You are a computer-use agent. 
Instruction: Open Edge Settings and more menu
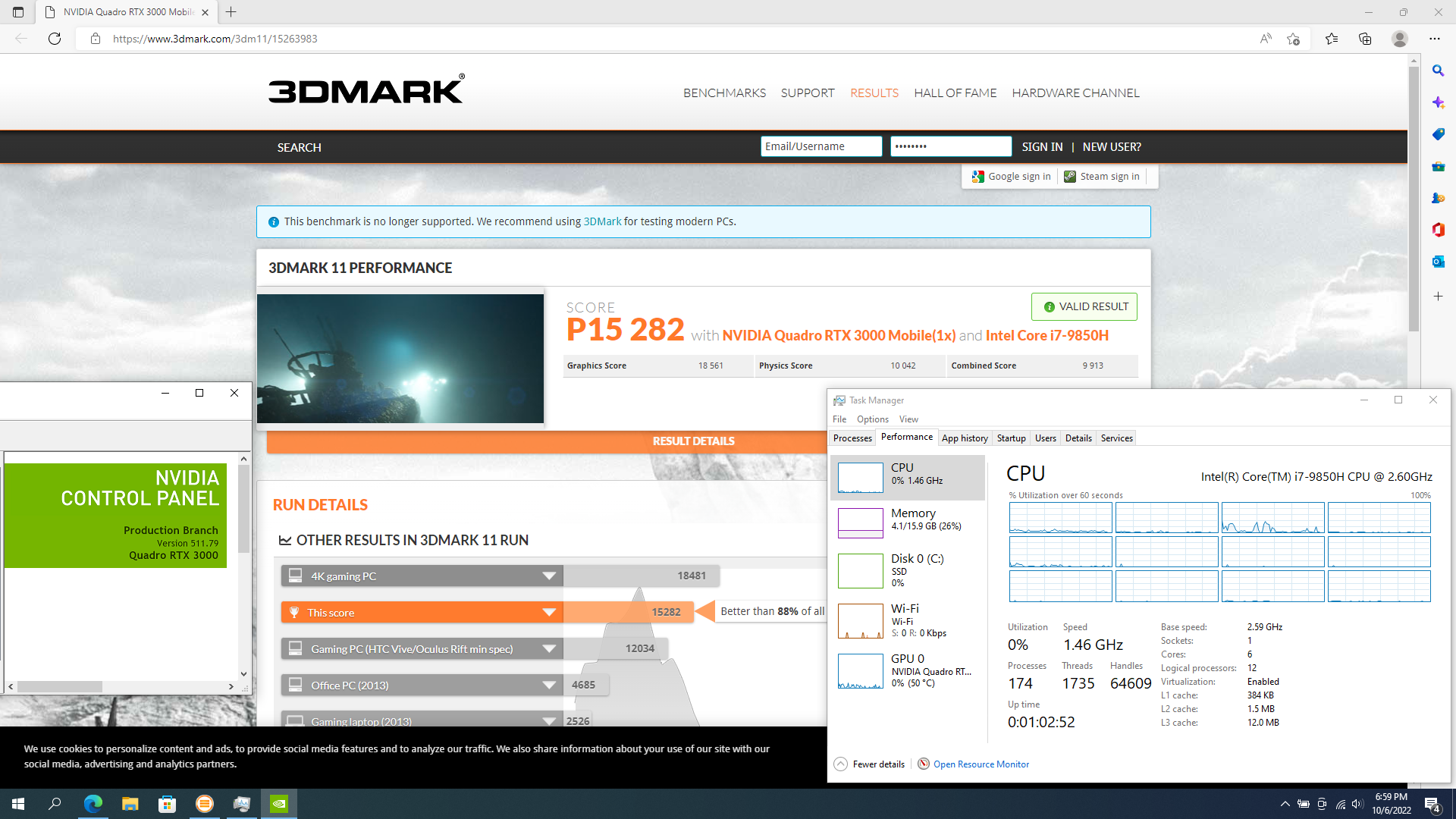click(1435, 39)
